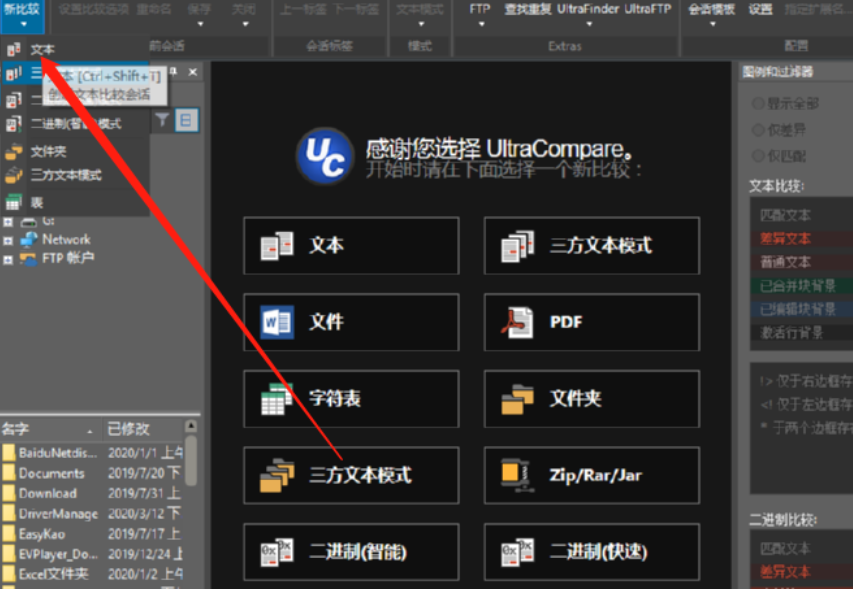Launch UltraFinder from the ribbon
The image size is (853, 589).
pos(588,9)
